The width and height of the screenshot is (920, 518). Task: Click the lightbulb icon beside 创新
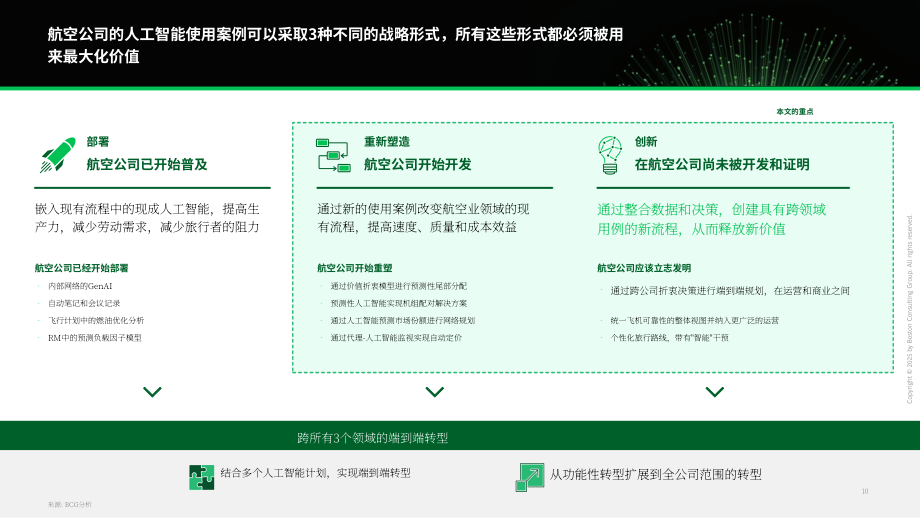(610, 155)
